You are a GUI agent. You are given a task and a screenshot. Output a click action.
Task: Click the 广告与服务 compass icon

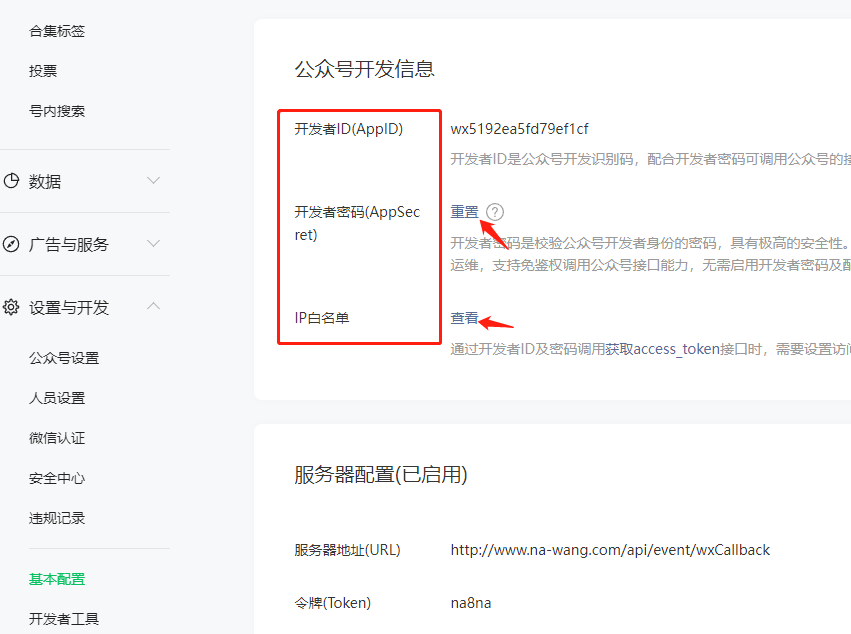[x=12, y=244]
